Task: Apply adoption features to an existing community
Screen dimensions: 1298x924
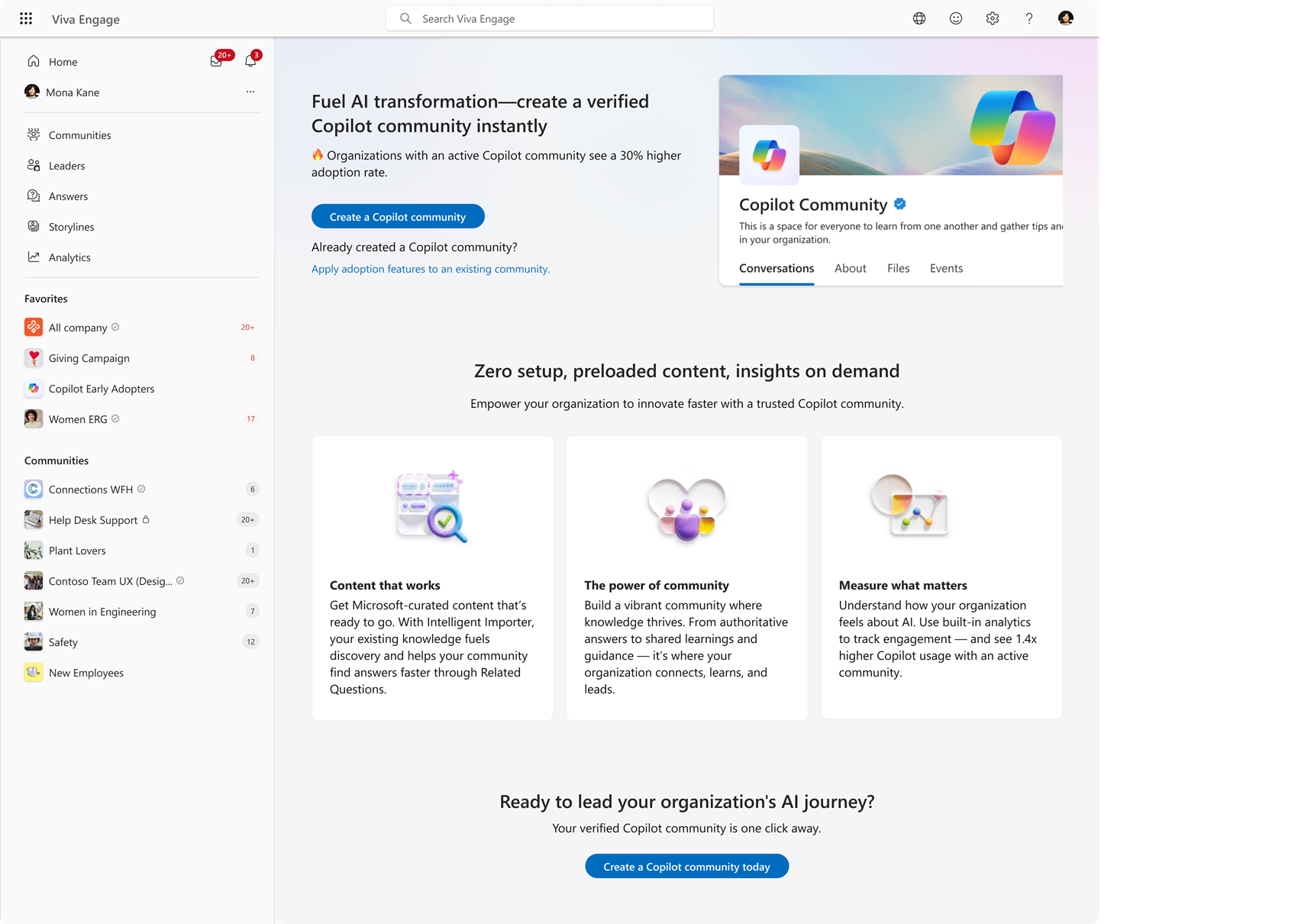Action: click(x=430, y=269)
